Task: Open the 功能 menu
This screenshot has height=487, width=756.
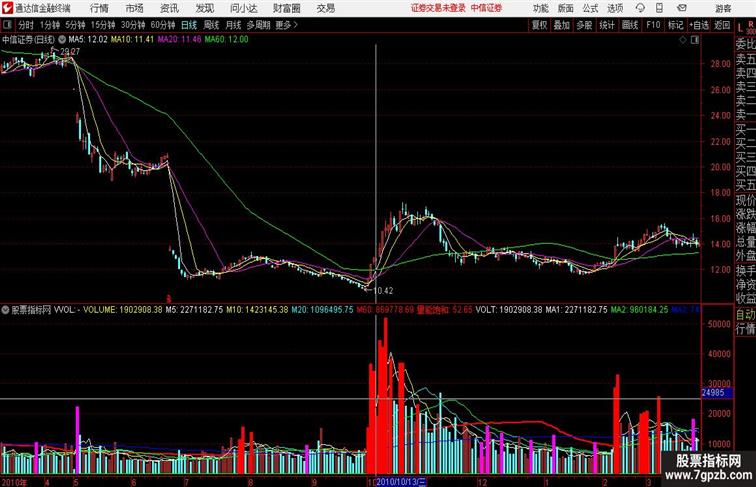Action: (541, 8)
